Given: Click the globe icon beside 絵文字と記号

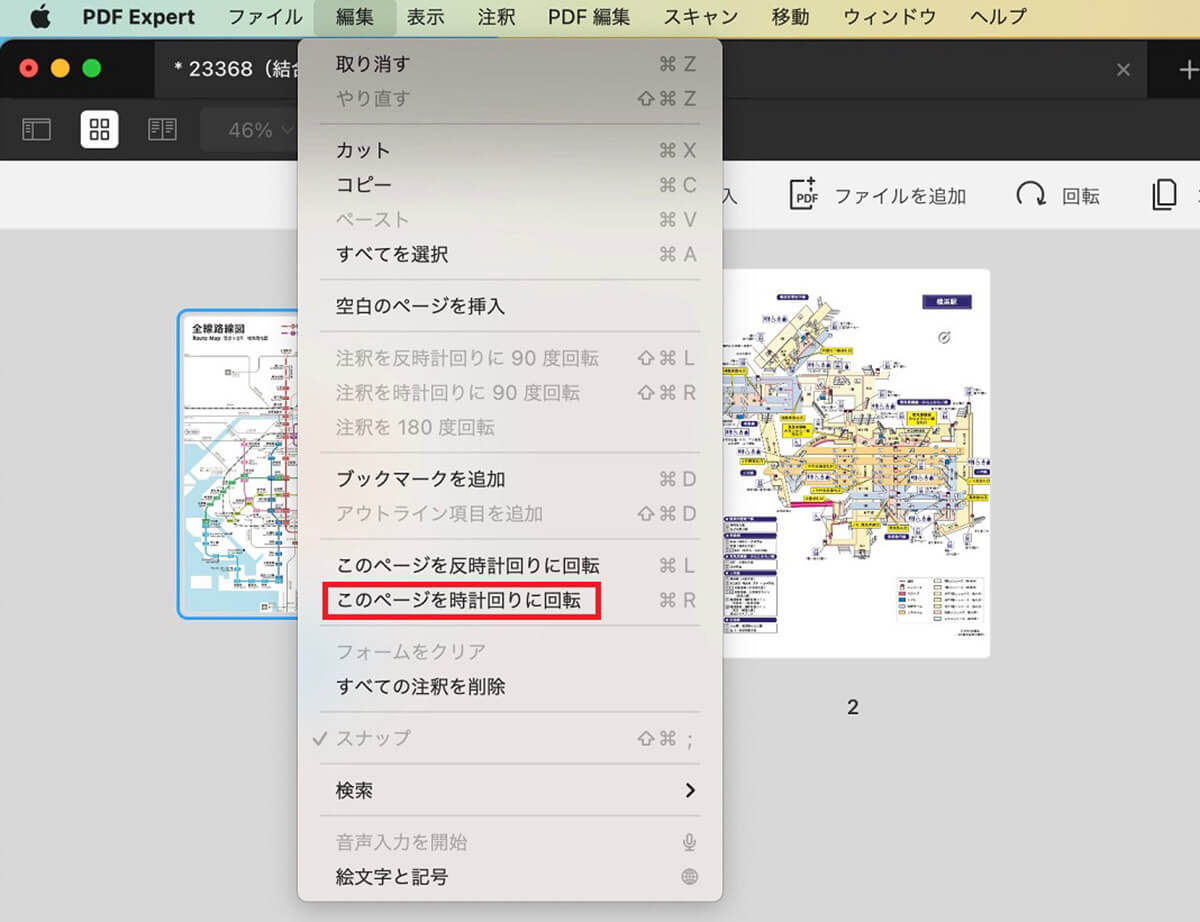Looking at the screenshot, I should [689, 877].
